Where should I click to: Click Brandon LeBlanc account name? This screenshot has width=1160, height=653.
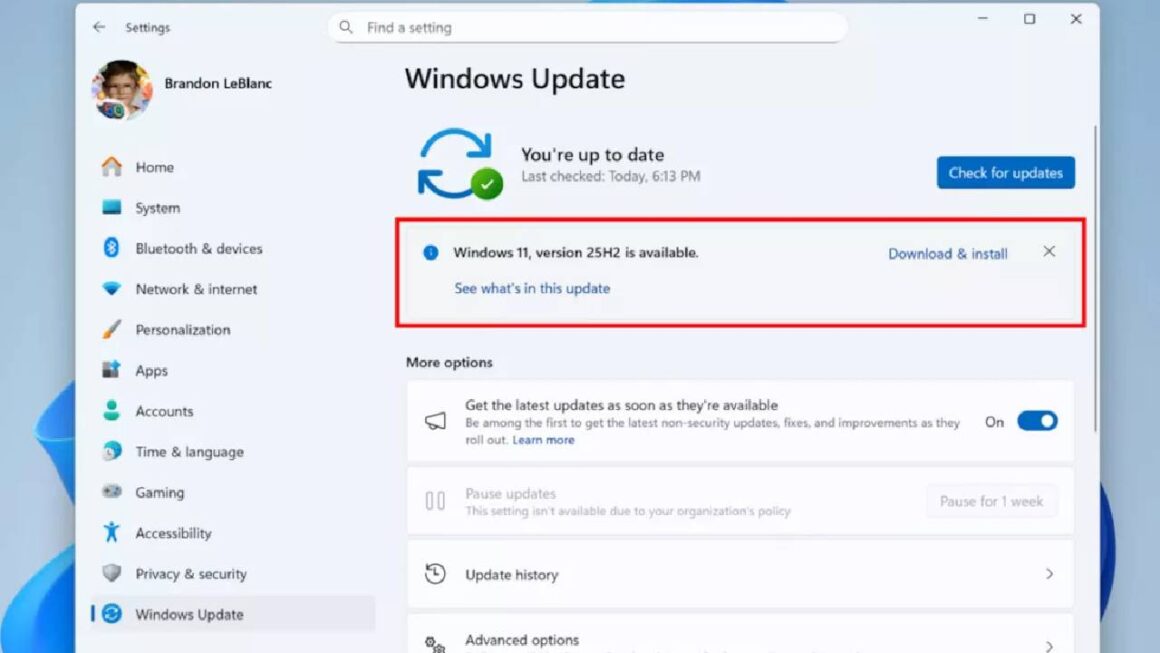218,84
